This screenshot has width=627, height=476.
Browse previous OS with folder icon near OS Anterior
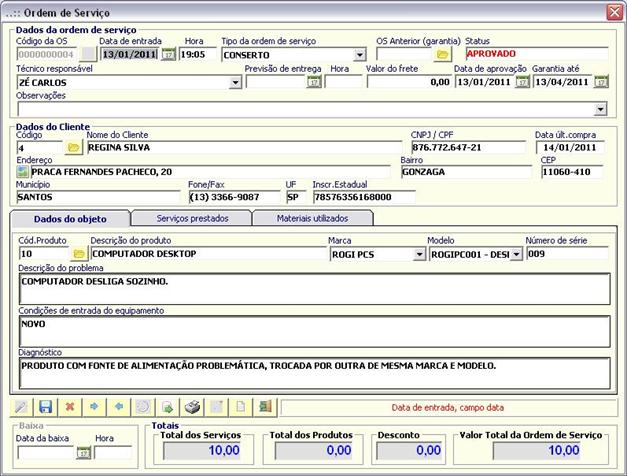coord(442,54)
